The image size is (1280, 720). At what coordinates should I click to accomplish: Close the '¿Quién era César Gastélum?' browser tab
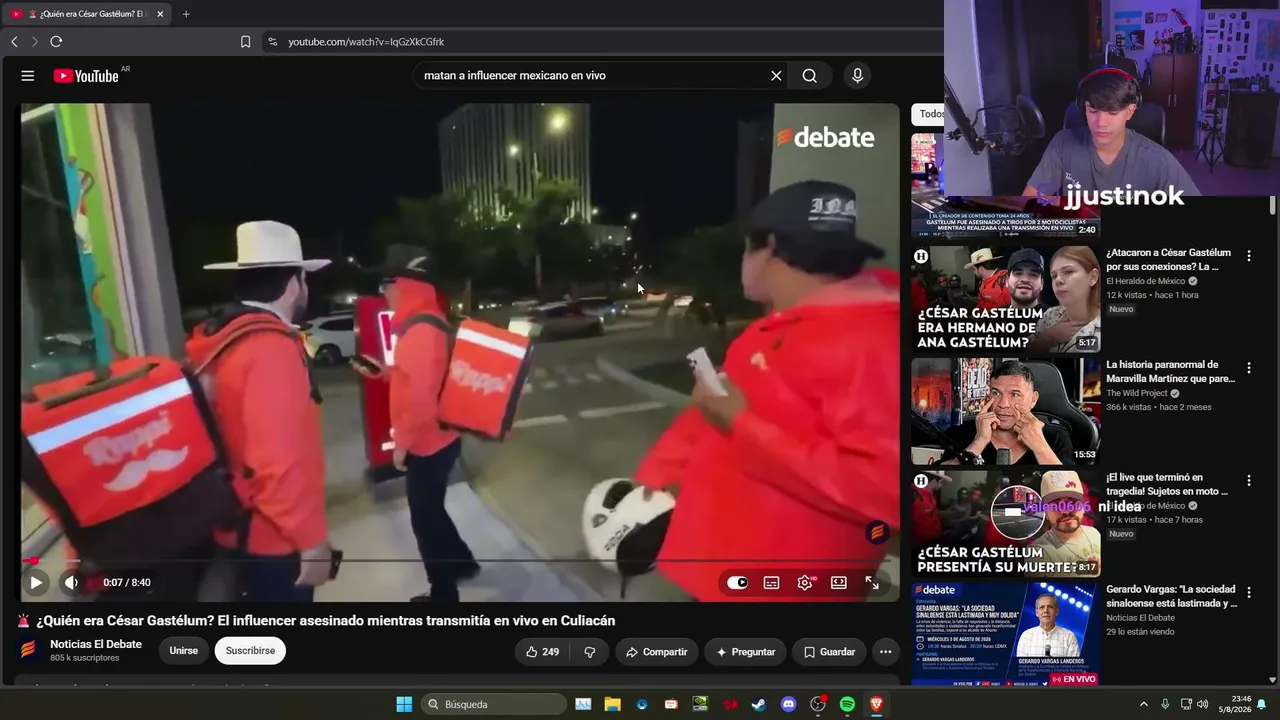click(x=160, y=14)
